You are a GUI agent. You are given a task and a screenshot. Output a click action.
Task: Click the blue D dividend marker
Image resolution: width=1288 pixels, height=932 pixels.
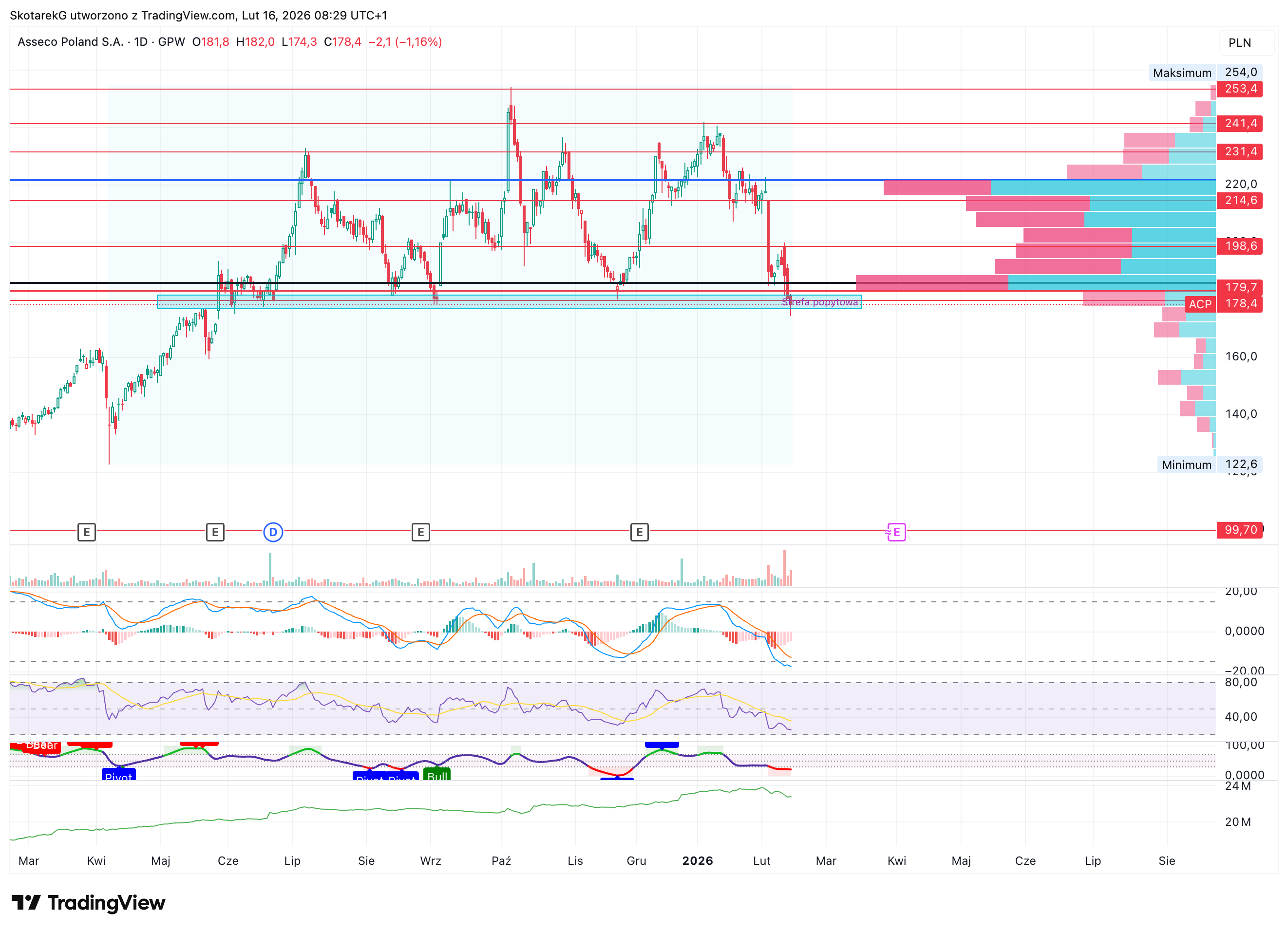click(x=273, y=532)
